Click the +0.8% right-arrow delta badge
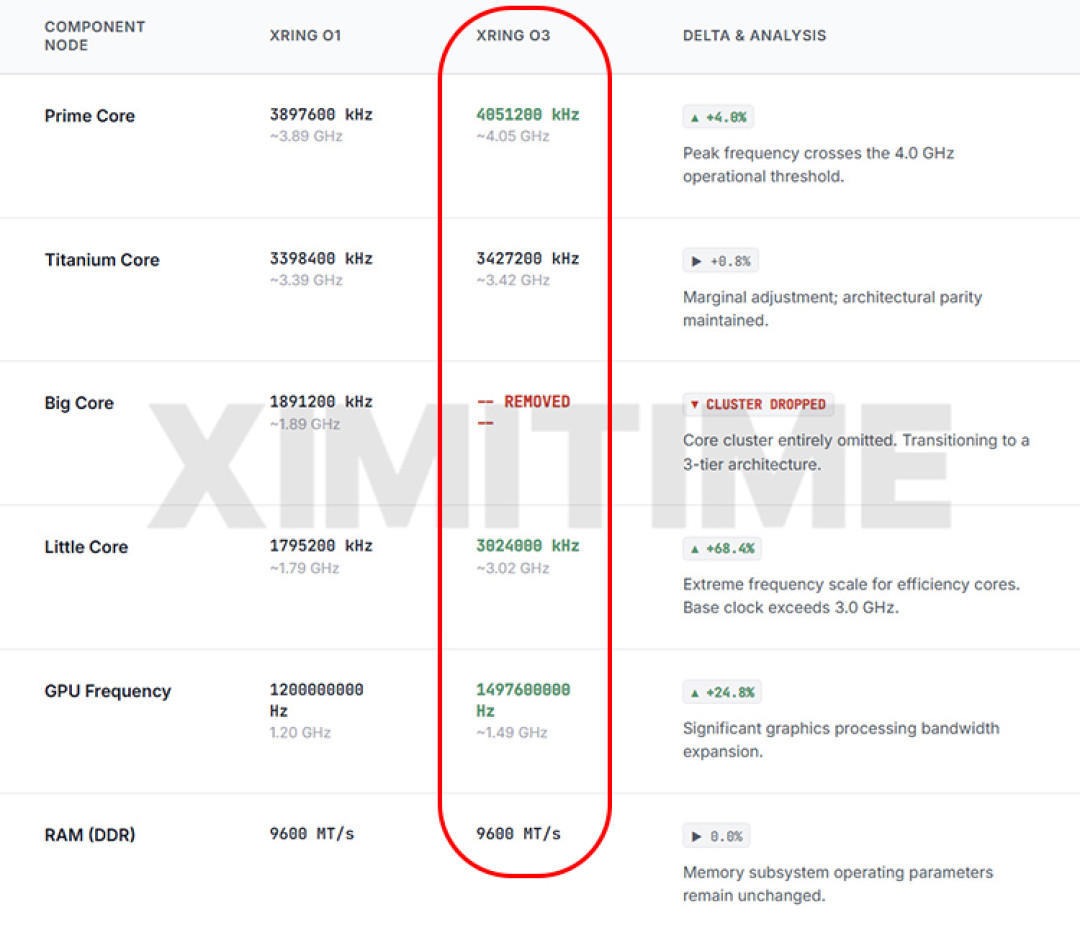The height and width of the screenshot is (930, 1080). 720,261
